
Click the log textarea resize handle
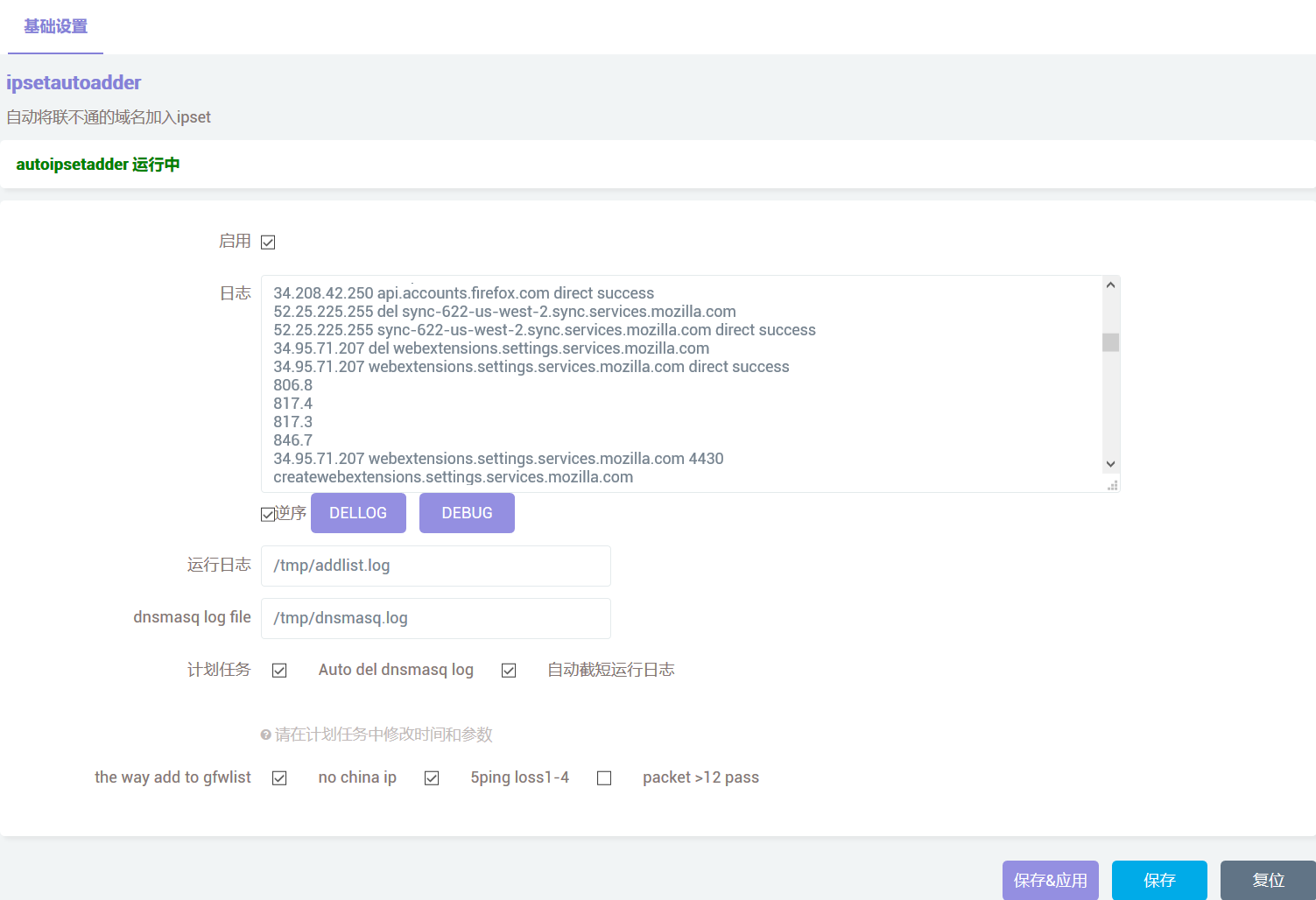(x=1112, y=485)
